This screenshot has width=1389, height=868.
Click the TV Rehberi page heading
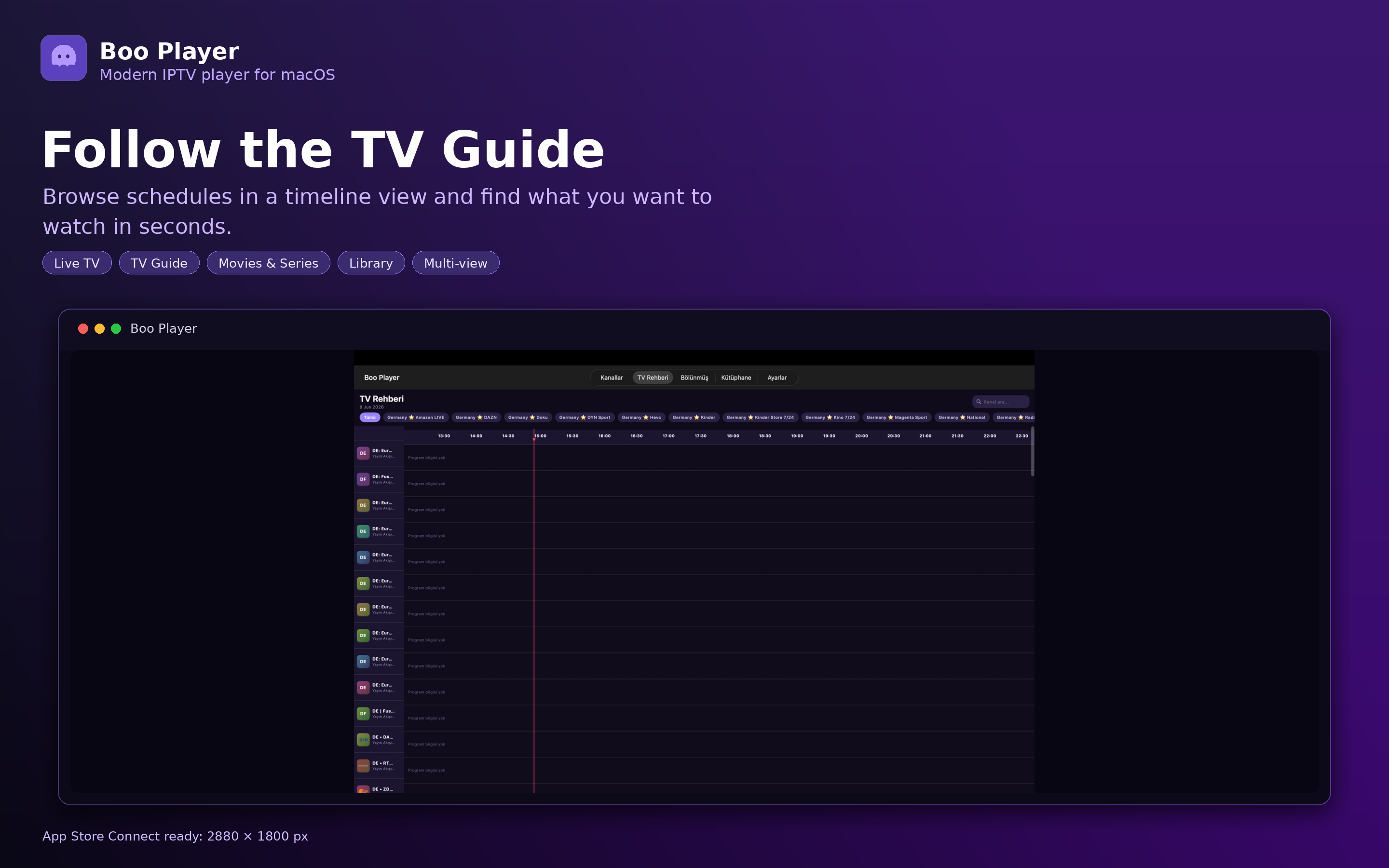tap(381, 399)
